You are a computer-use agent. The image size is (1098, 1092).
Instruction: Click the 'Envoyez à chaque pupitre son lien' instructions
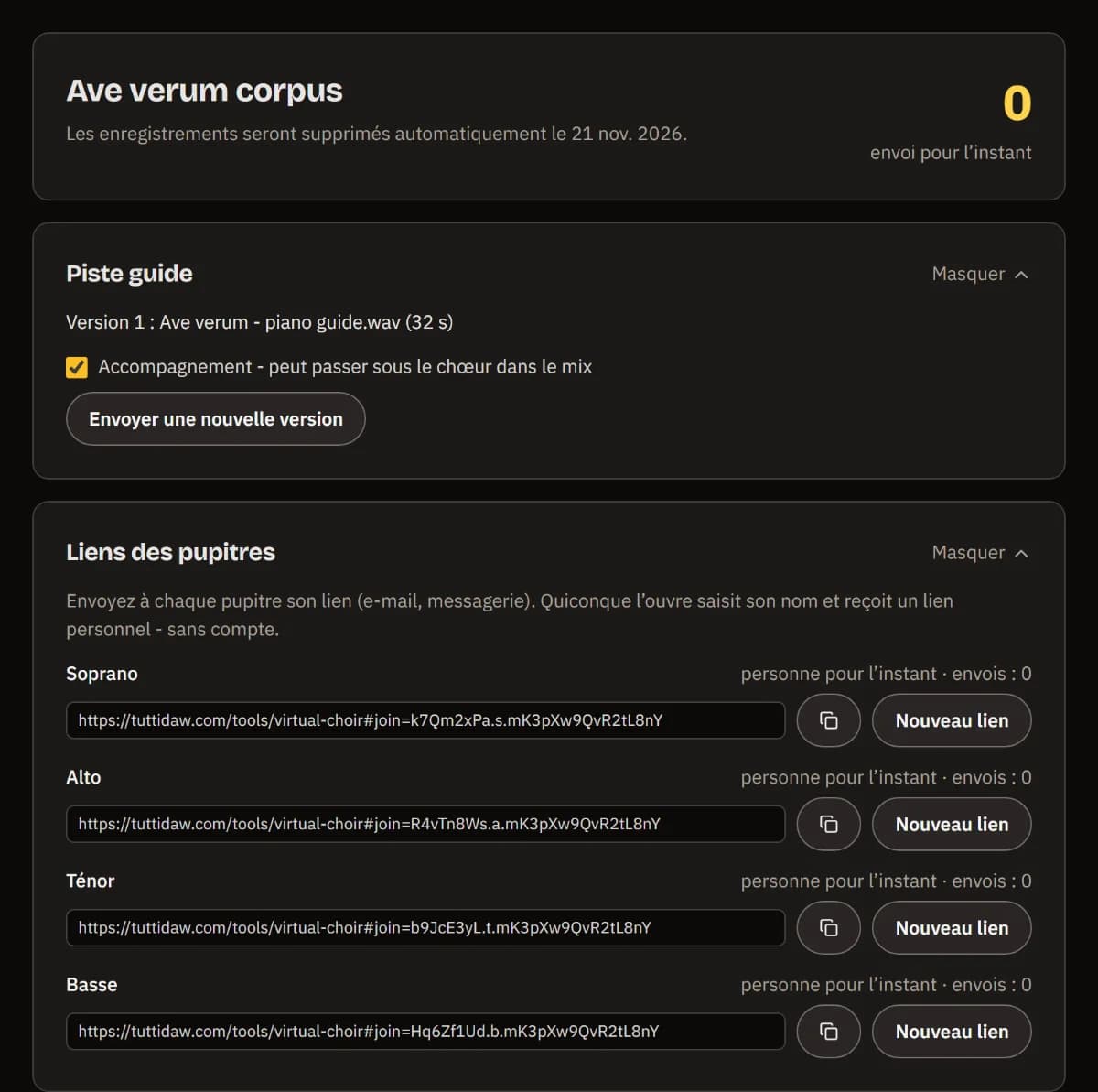click(x=510, y=615)
